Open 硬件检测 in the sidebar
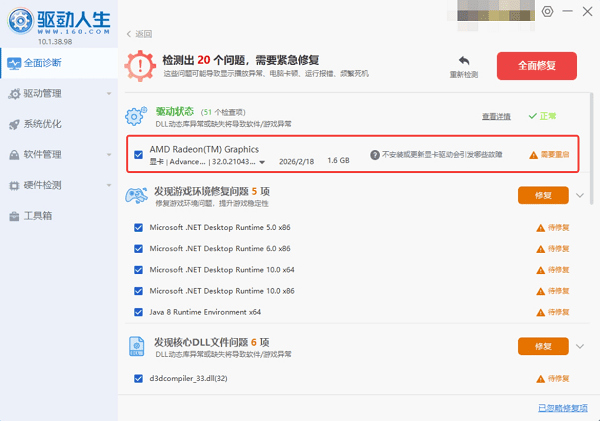Image resolution: width=600 pixels, height=421 pixels. click(59, 186)
